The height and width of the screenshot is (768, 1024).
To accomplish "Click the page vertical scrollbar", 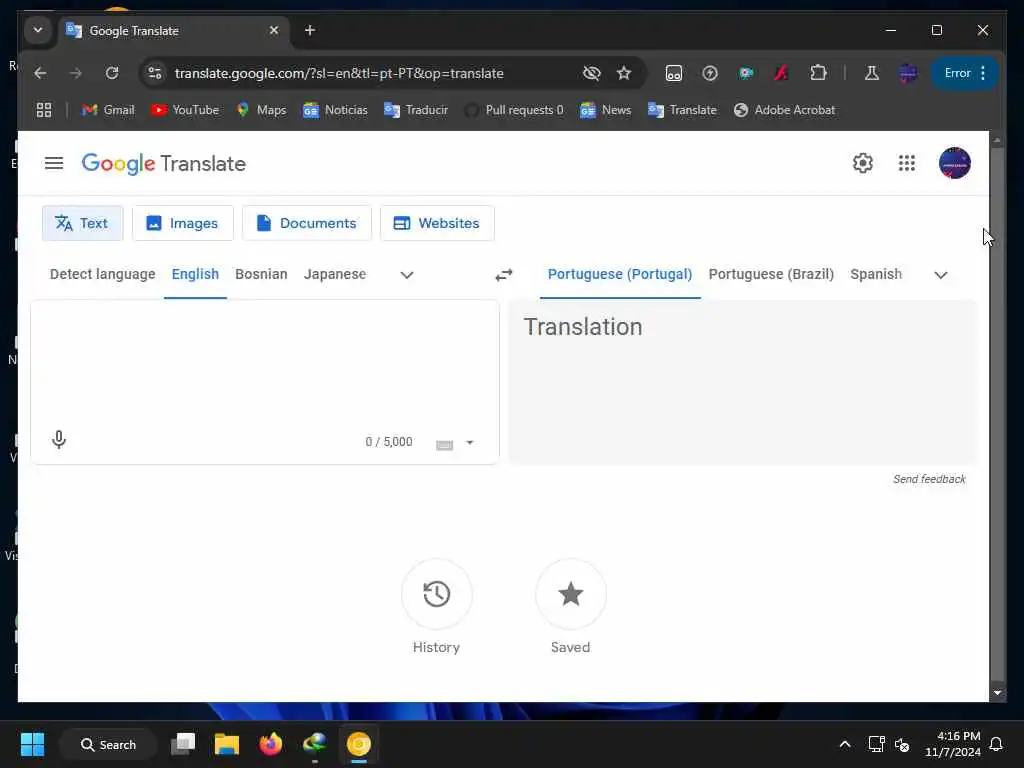I will (997, 413).
